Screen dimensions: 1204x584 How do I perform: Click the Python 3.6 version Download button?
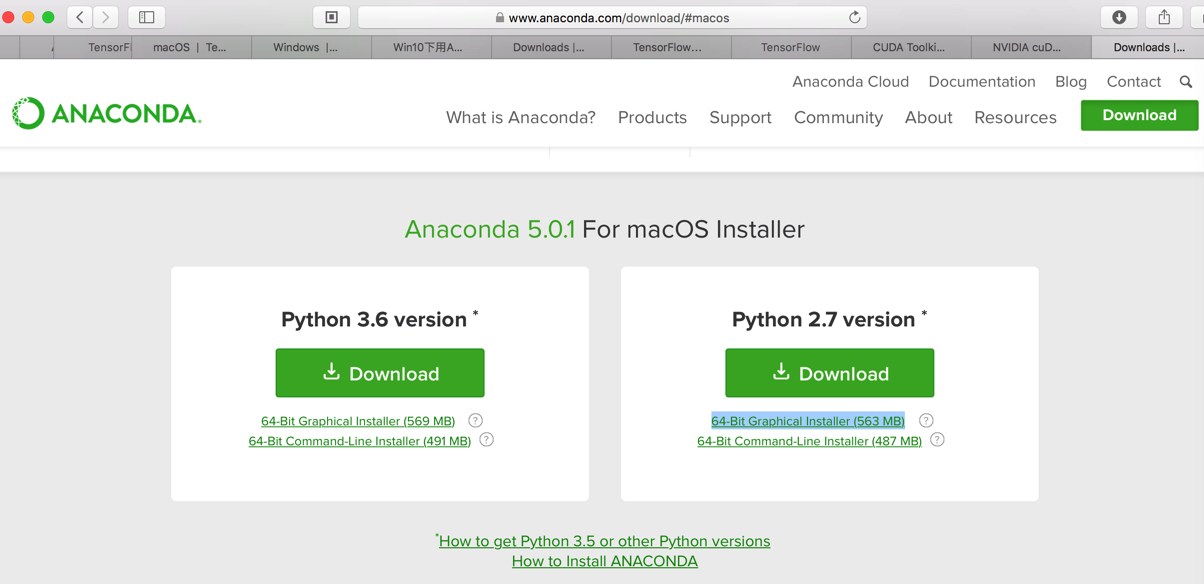[380, 373]
